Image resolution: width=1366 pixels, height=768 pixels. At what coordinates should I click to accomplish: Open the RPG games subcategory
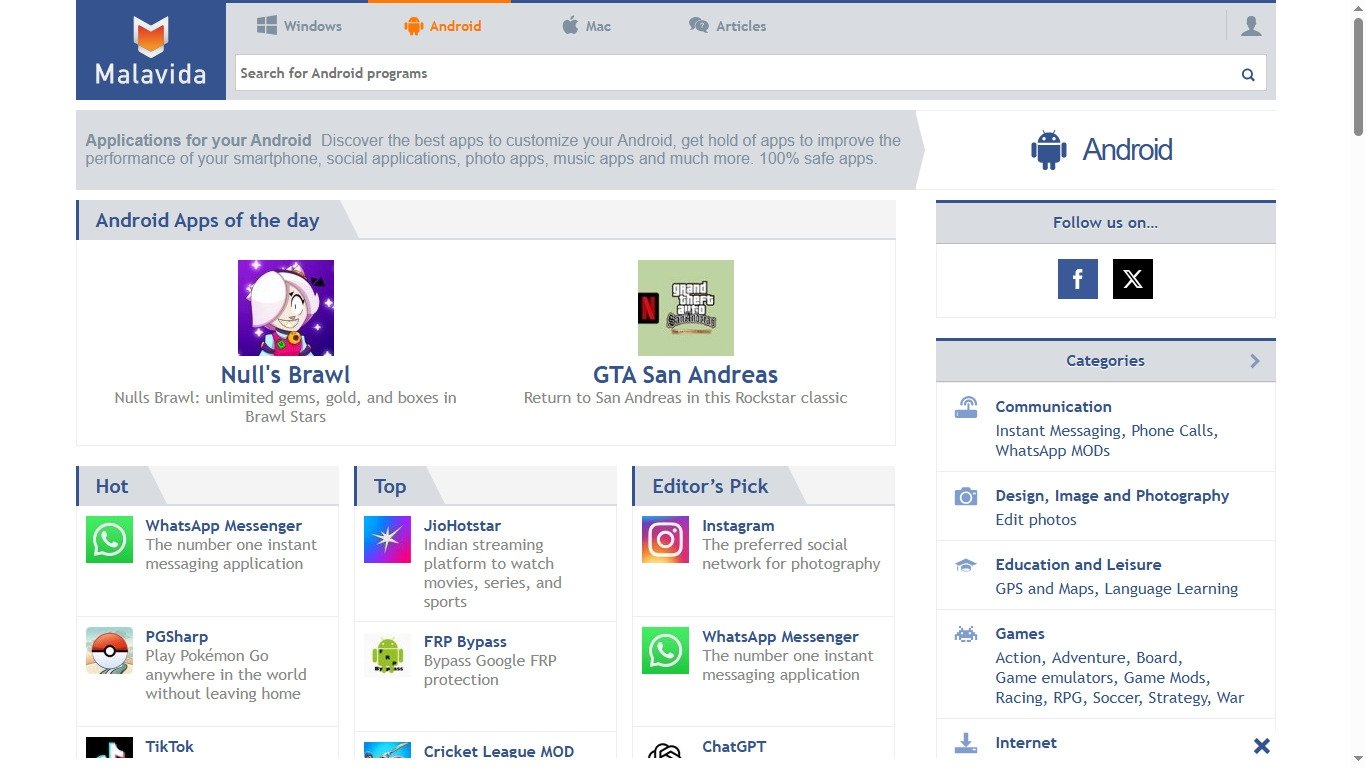tap(1067, 698)
